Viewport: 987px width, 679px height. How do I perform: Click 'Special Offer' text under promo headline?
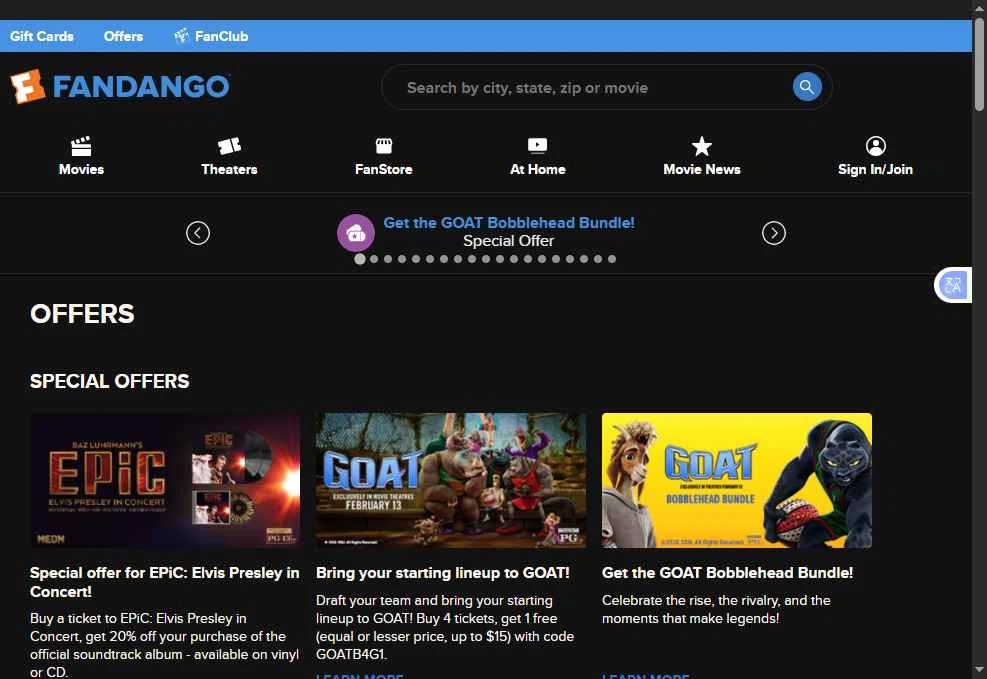point(509,241)
